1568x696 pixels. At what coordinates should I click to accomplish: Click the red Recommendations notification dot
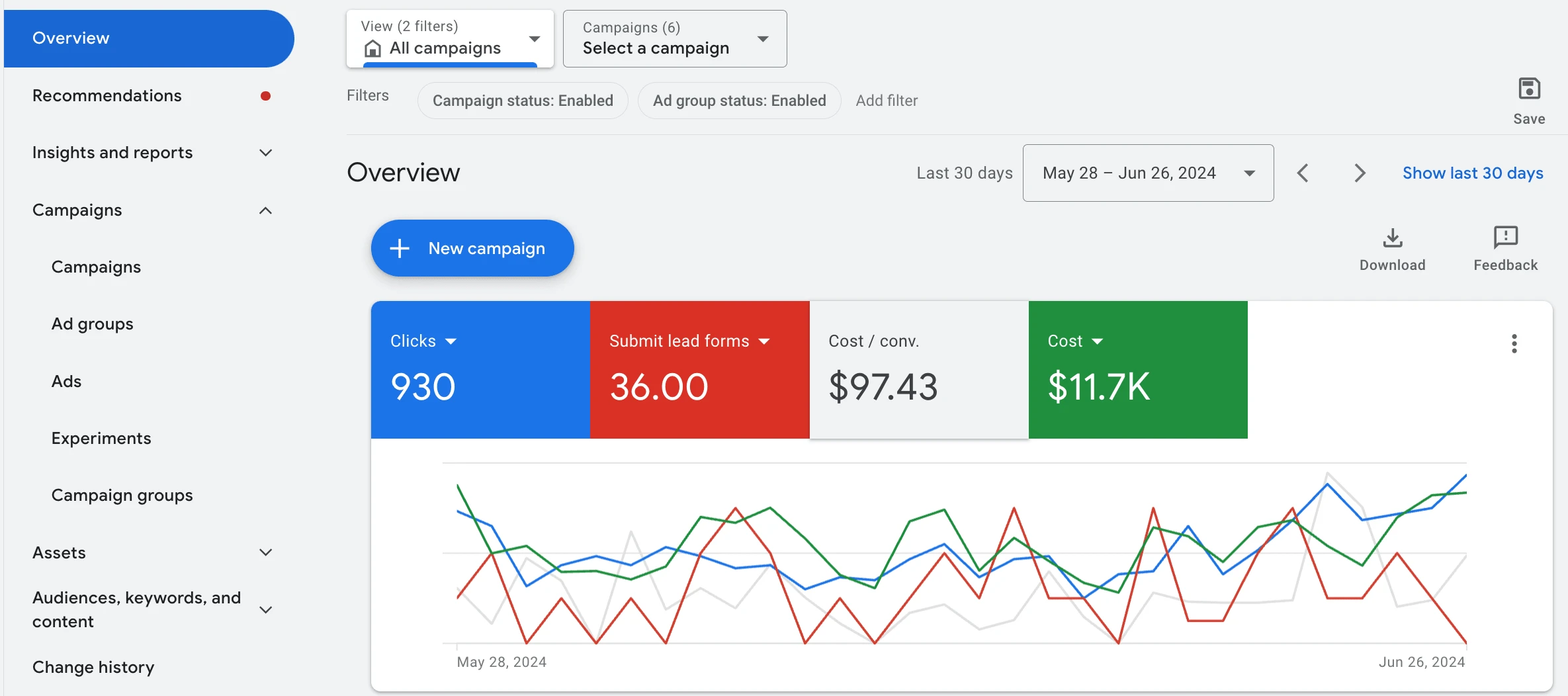click(x=265, y=96)
